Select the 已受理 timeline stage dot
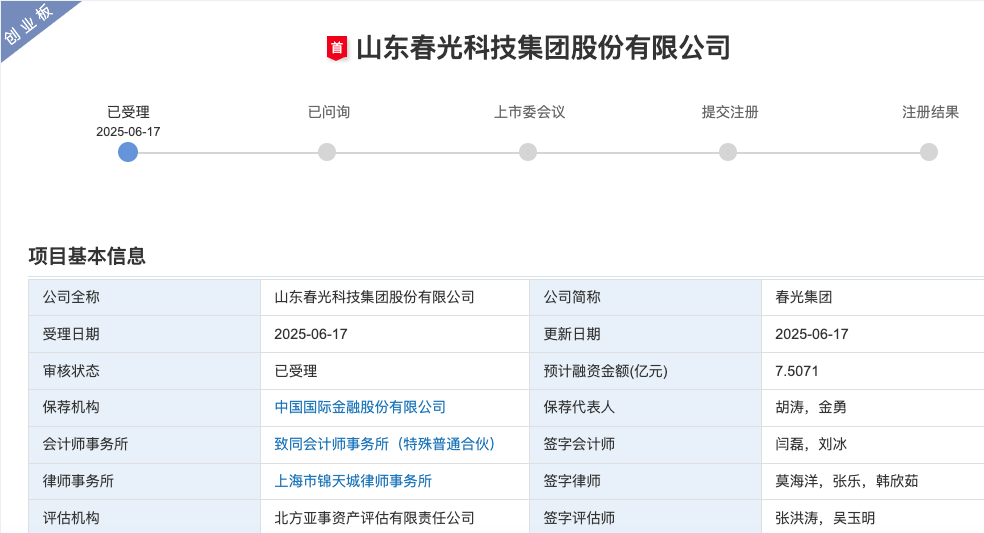This screenshot has height=533, width=984. click(128, 152)
